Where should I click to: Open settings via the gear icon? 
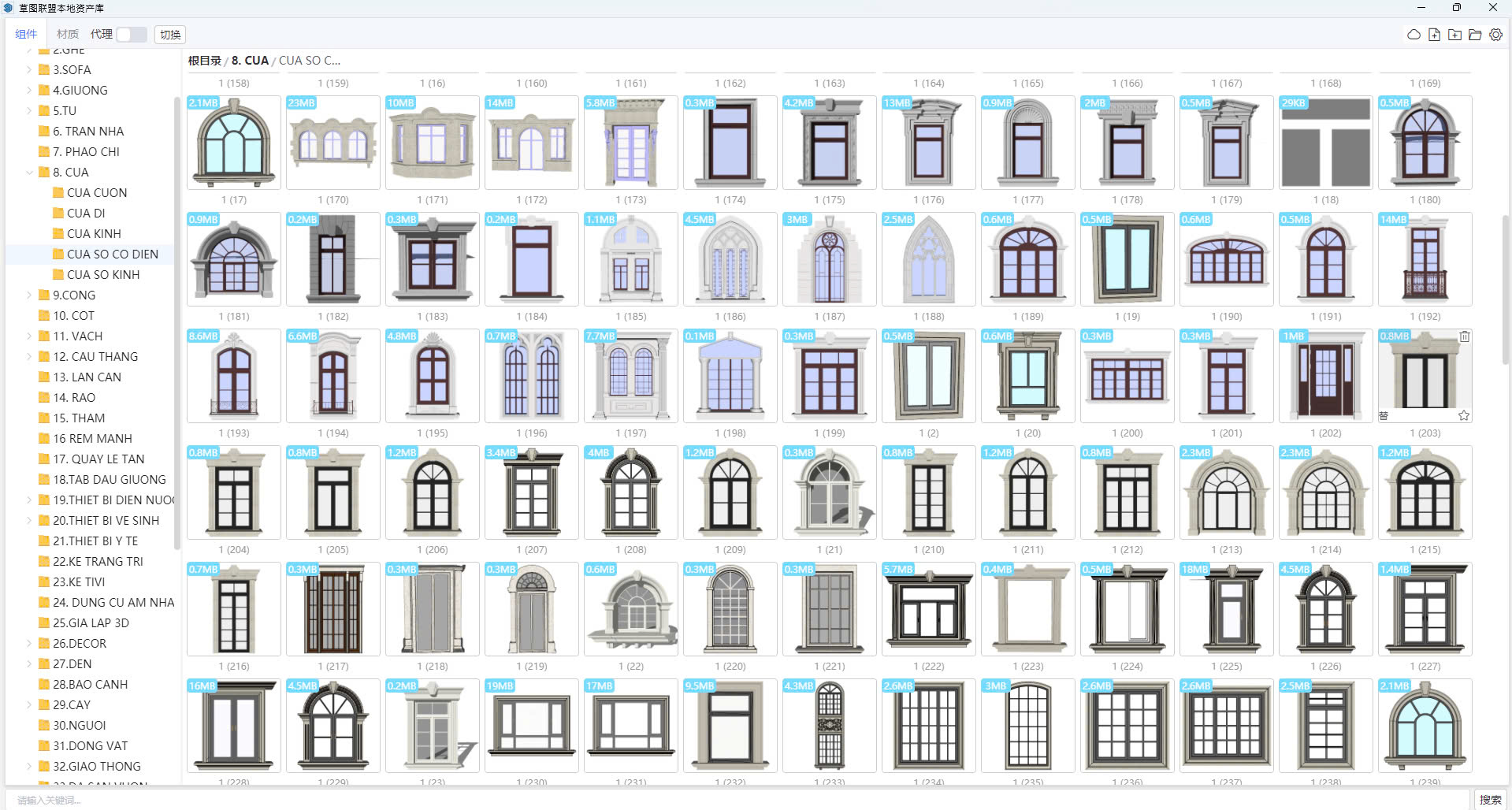[1495, 35]
